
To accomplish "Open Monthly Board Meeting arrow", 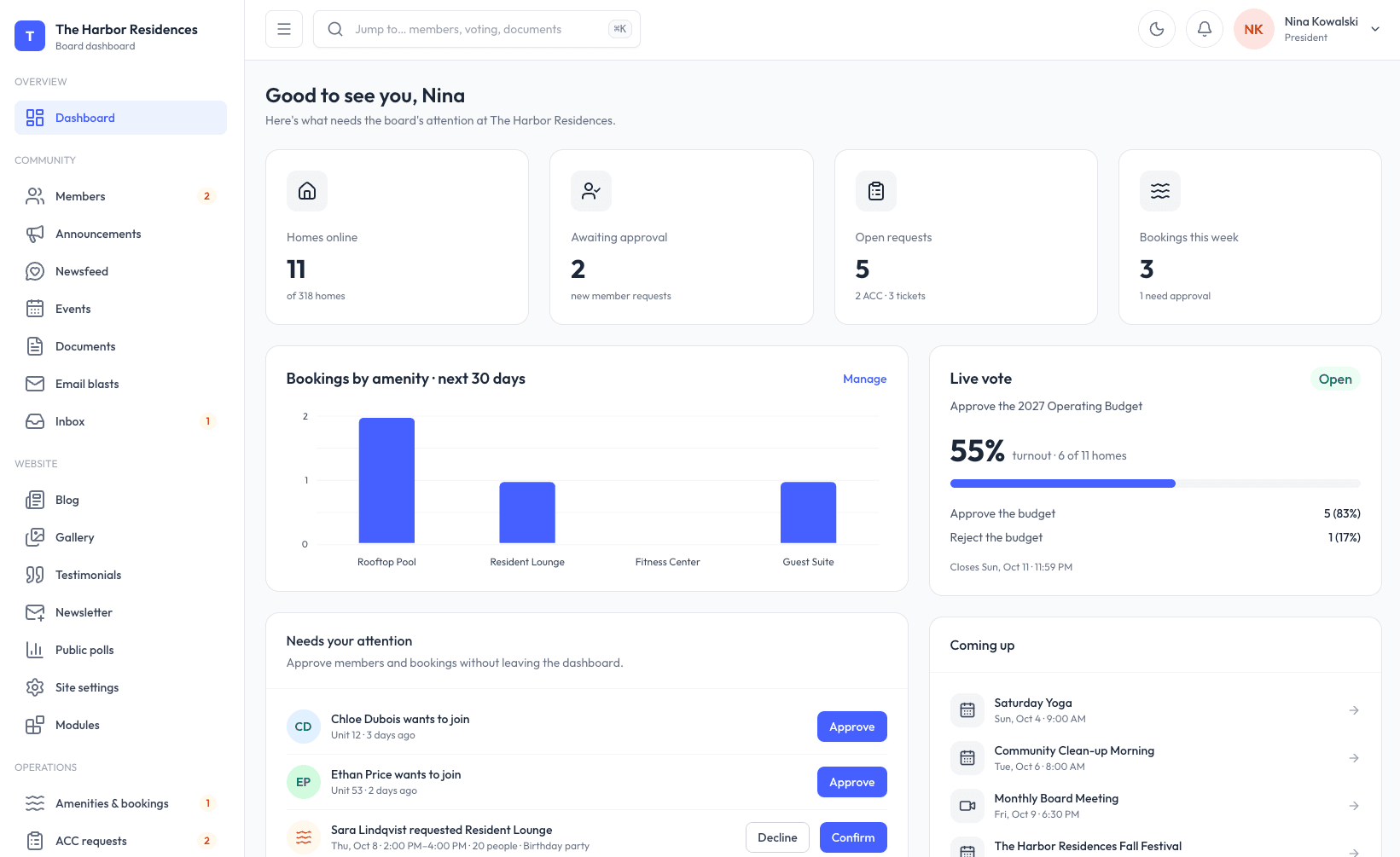I will point(1354,806).
